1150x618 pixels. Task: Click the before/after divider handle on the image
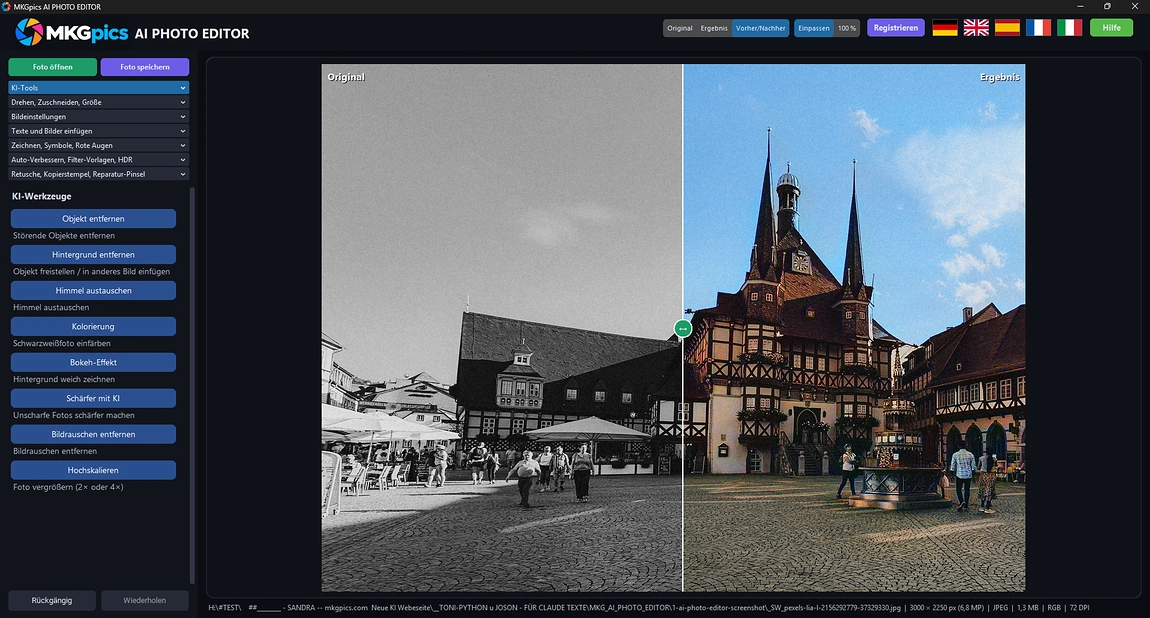(x=683, y=328)
